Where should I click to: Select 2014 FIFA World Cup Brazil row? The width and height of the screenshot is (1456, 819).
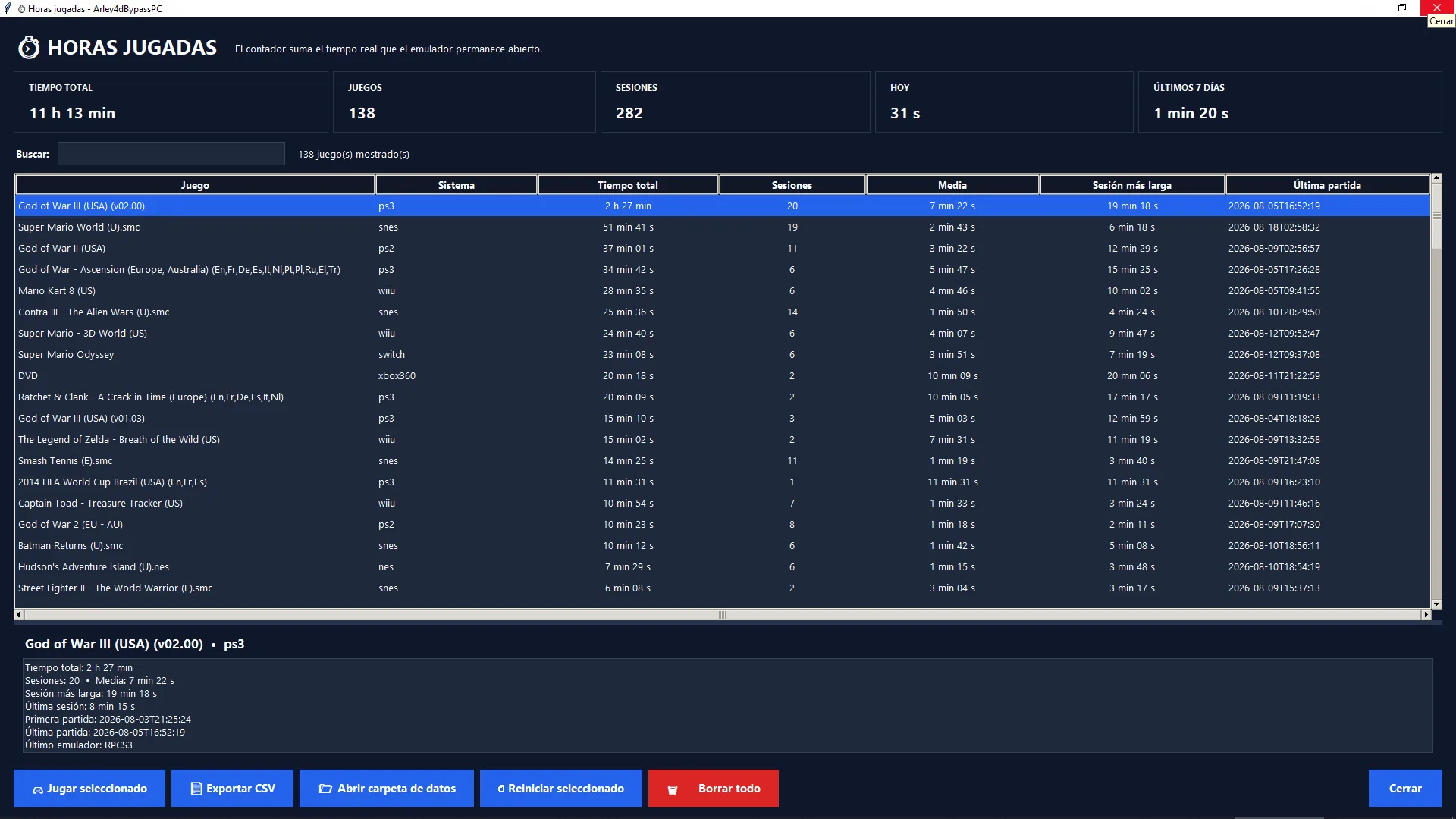pos(723,482)
